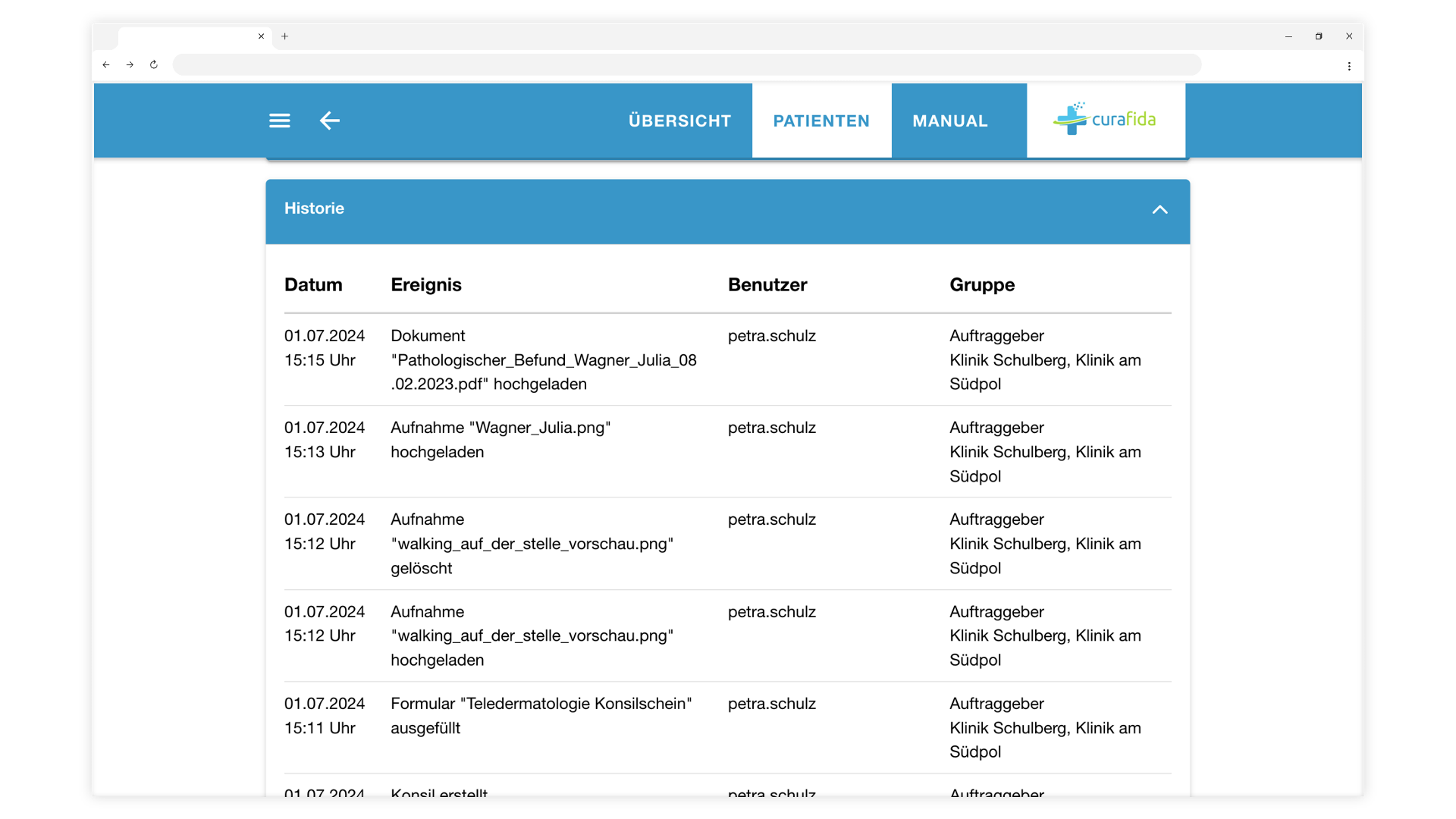Select the Pathologischer_Befund document upload event
This screenshot has width=1456, height=819.
(x=544, y=360)
